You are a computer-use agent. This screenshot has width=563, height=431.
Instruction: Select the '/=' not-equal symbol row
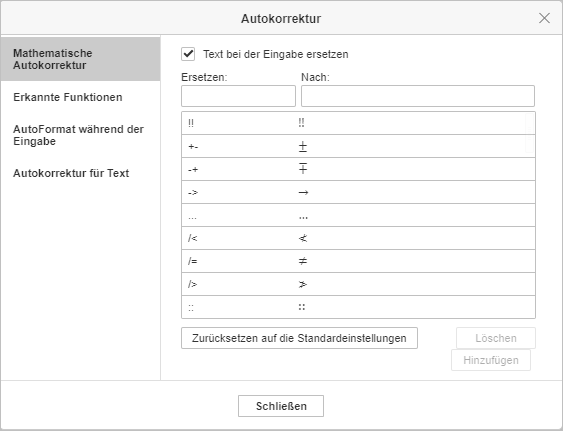(358, 261)
